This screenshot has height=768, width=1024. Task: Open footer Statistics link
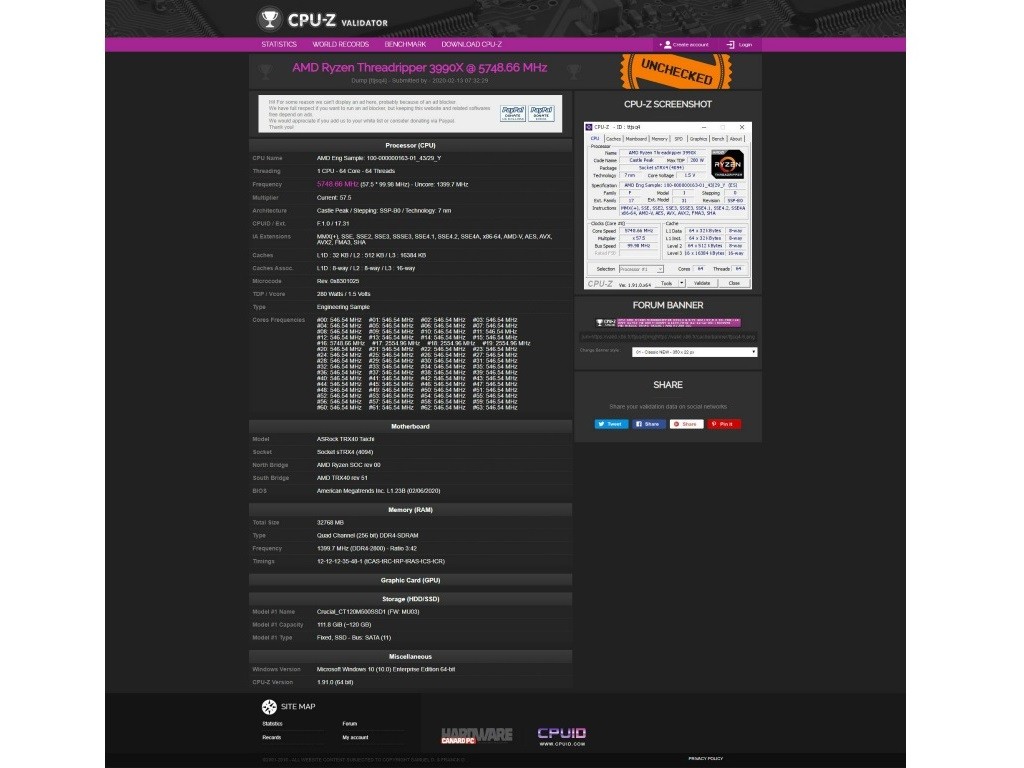pyautogui.click(x=272, y=724)
